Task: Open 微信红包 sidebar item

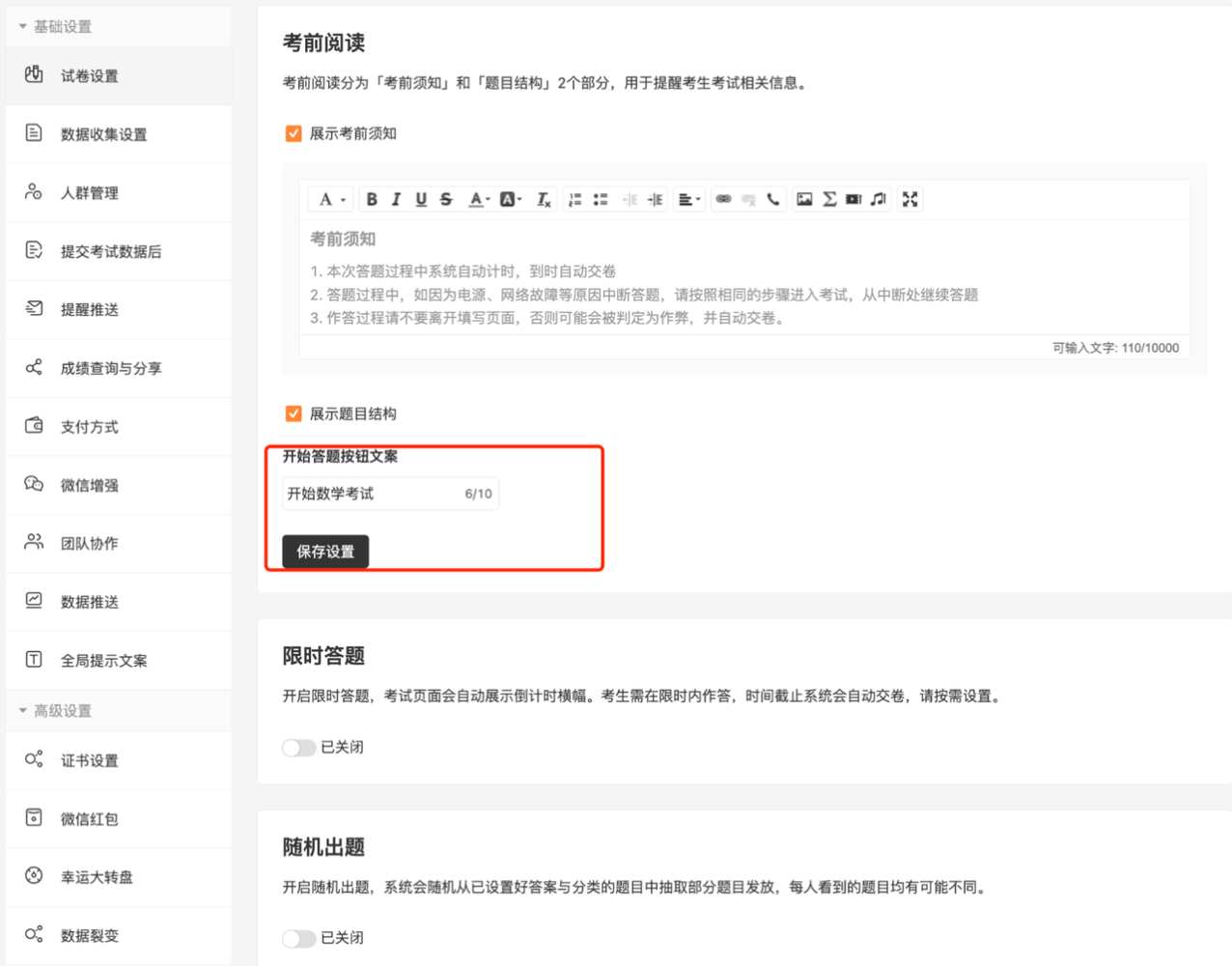Action: tap(119, 819)
